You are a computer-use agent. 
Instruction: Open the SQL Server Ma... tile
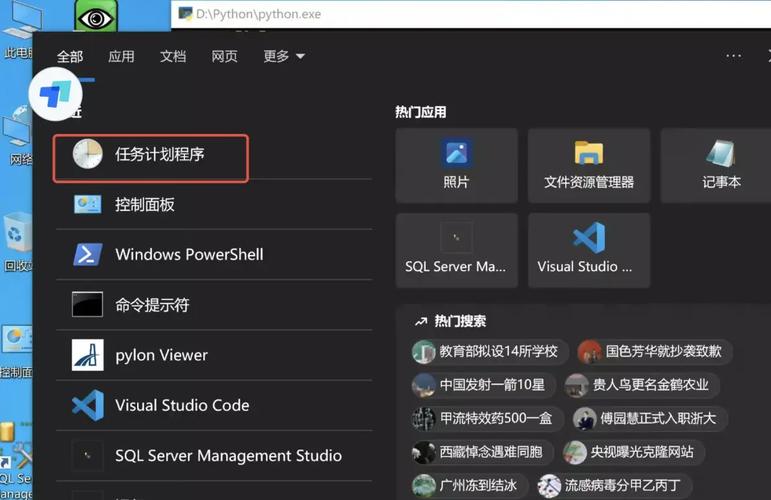pos(456,250)
